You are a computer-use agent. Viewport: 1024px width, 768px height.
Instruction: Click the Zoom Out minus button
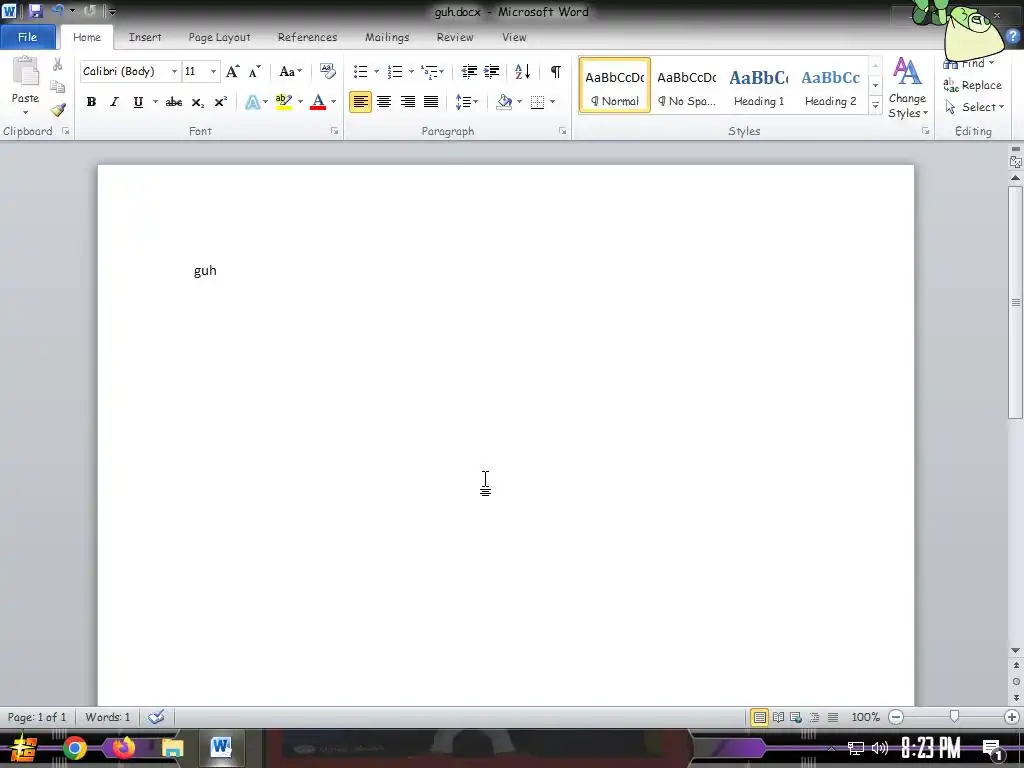pyautogui.click(x=897, y=717)
